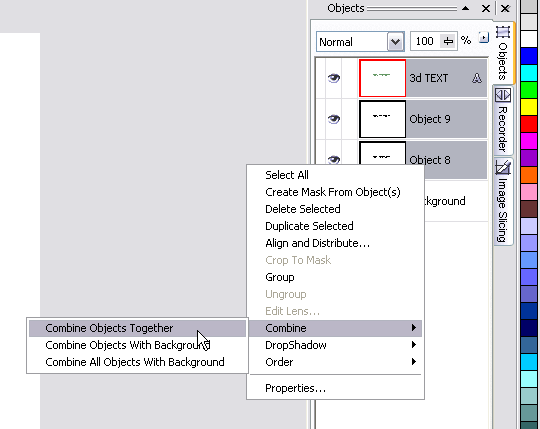Viewport: 540px width, 429px height.
Task: Hide the 3d TEXT object eye icon
Action: point(333,78)
